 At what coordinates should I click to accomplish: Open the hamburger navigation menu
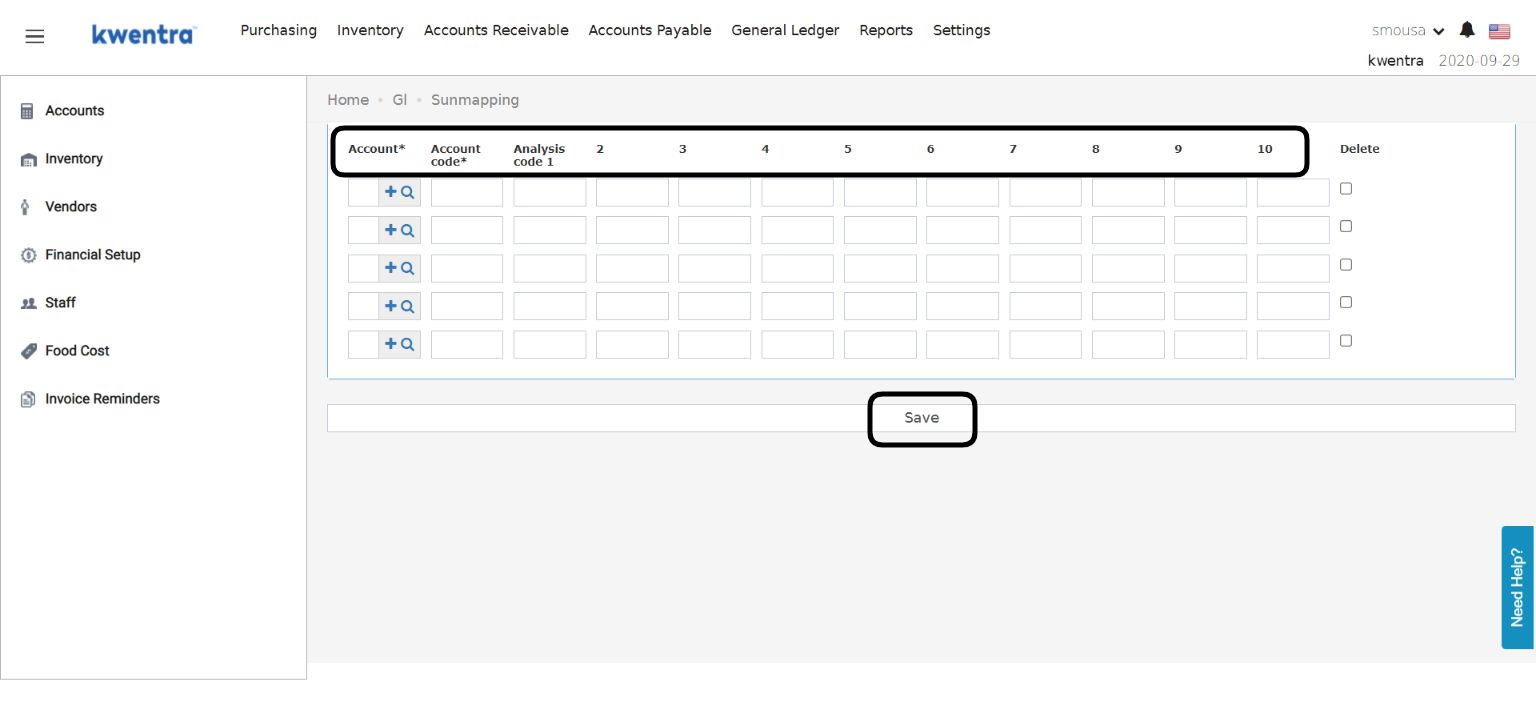[35, 36]
